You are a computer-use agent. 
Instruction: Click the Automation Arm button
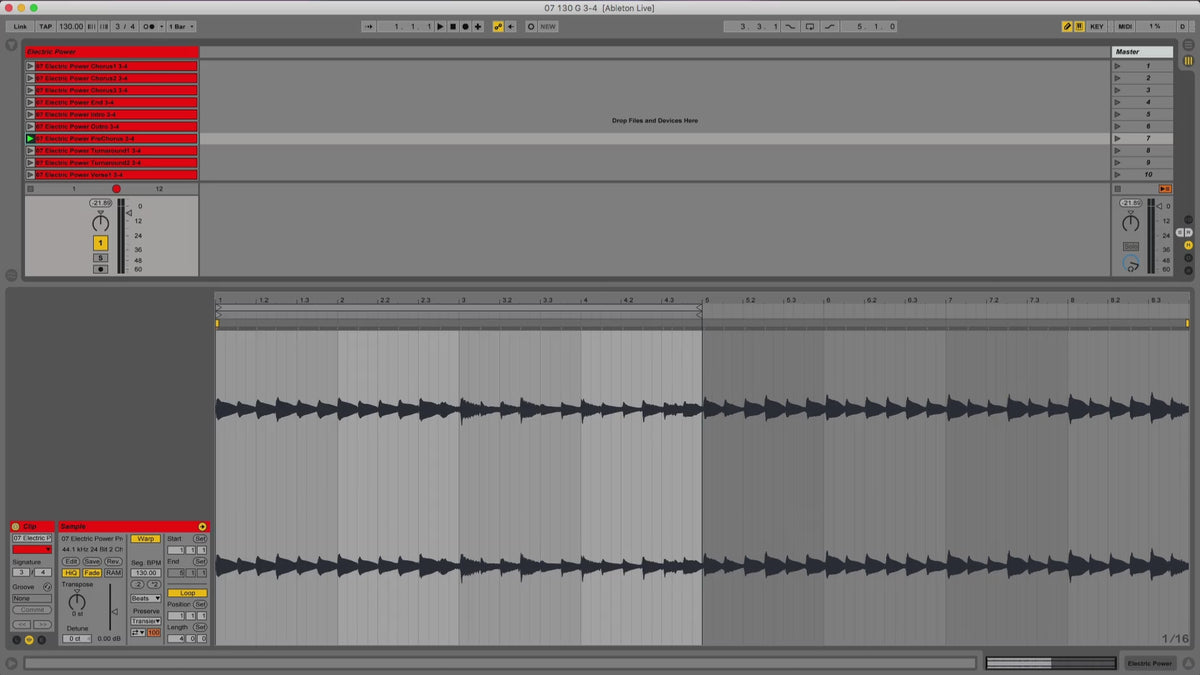point(498,27)
